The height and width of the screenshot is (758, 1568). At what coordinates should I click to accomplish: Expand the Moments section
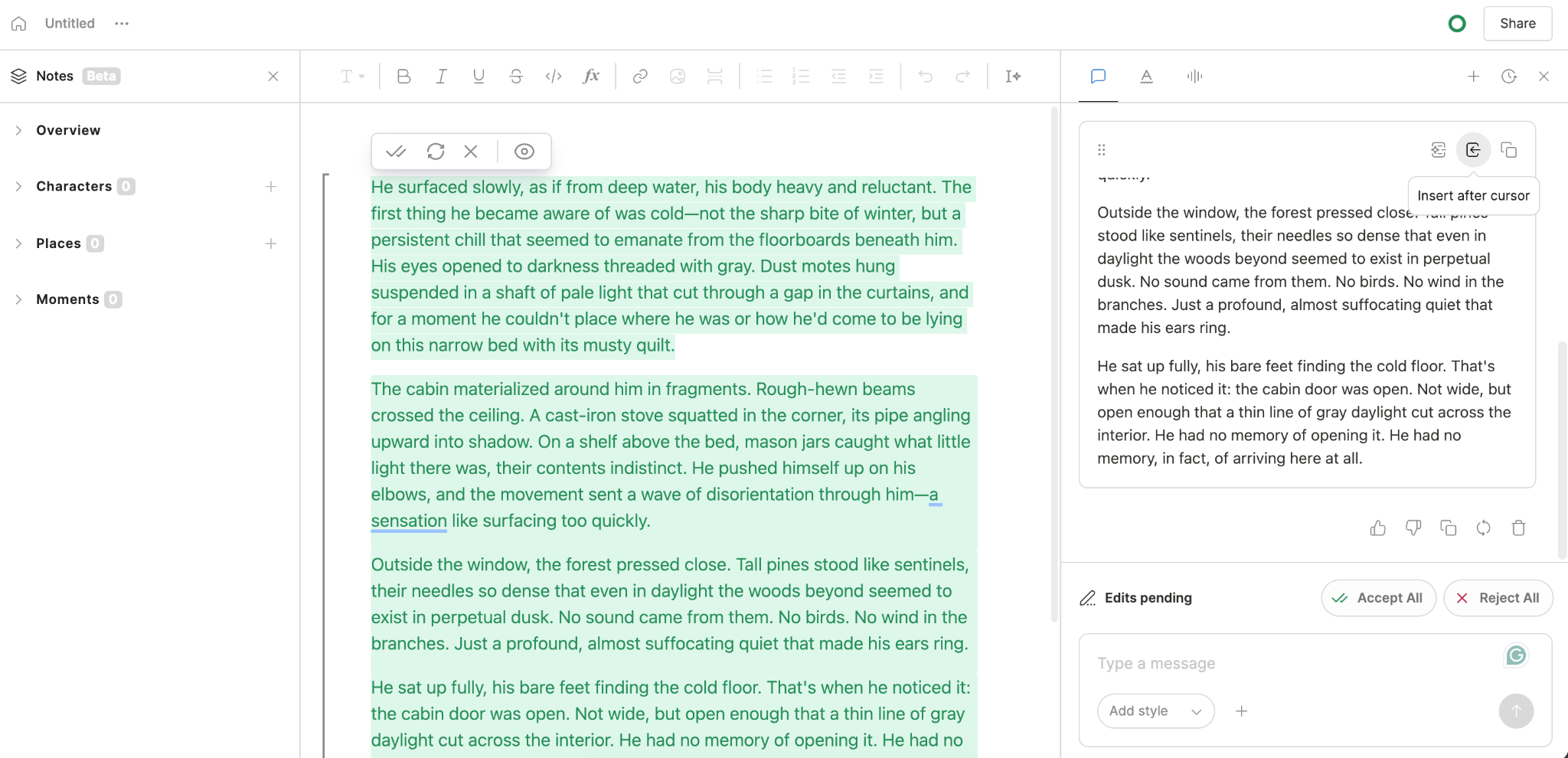coord(18,299)
